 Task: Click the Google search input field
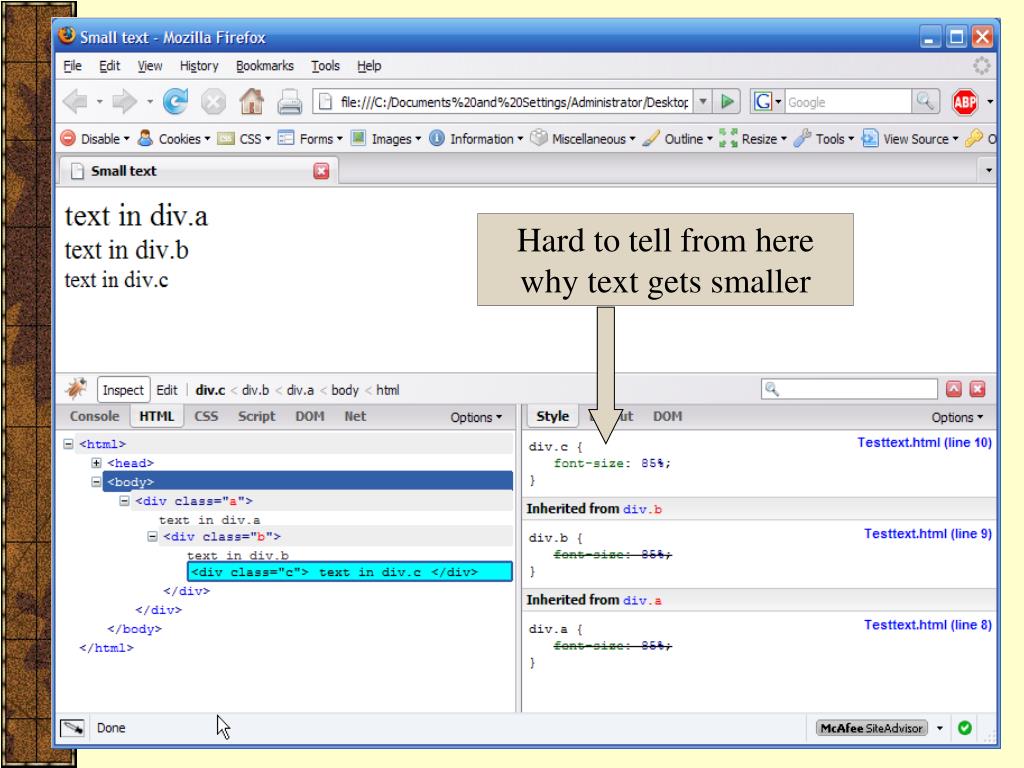tap(848, 102)
